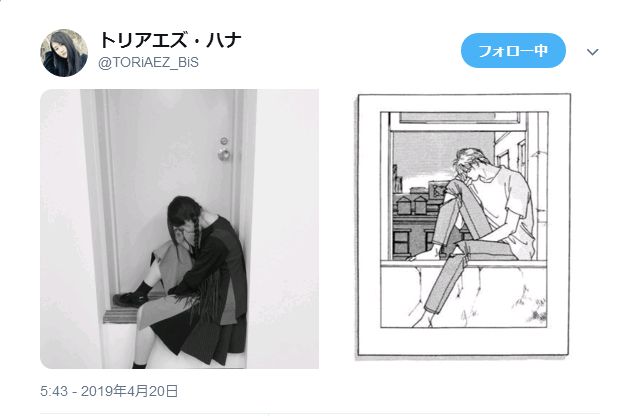Click the 2019年4月20日 date text
The width and height of the screenshot is (633, 416).
[129, 391]
